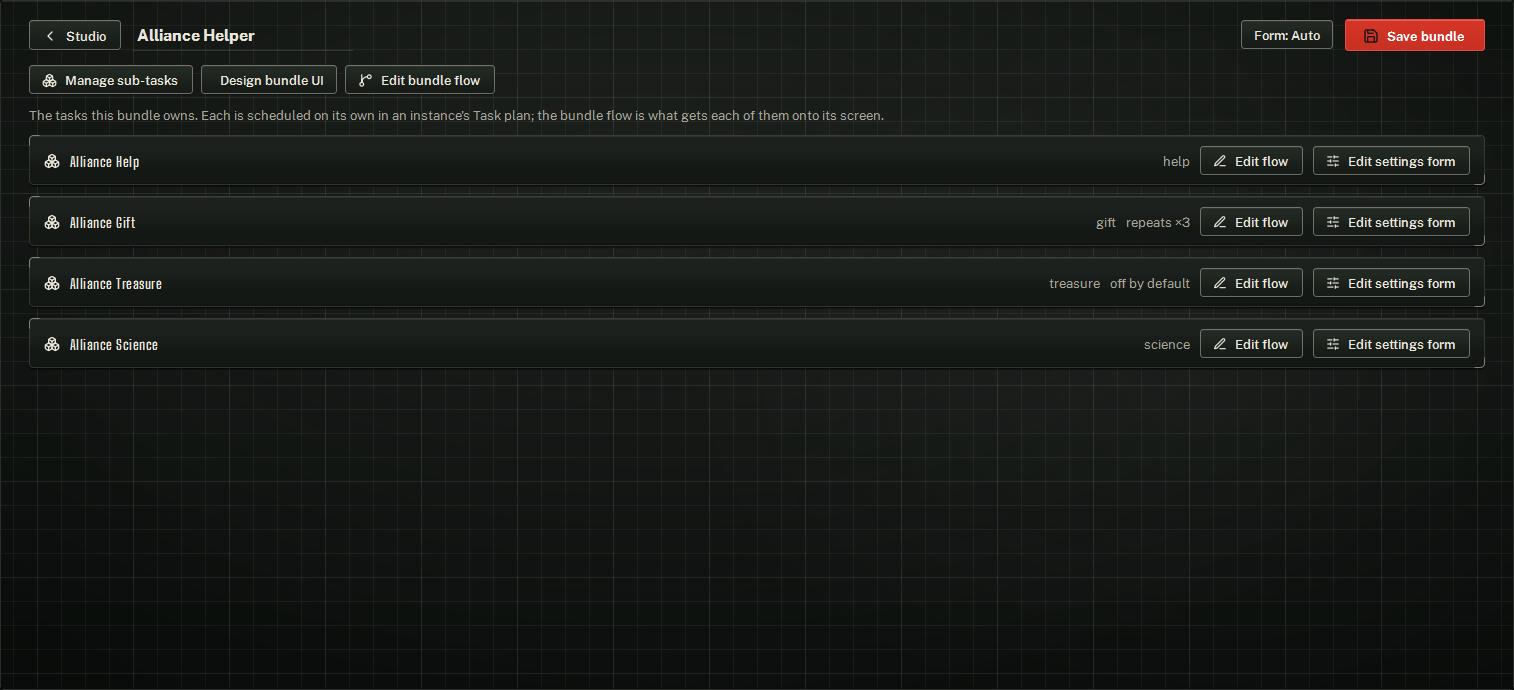Open settings form editor for Alliance Gift
The height and width of the screenshot is (690, 1514).
point(1391,222)
